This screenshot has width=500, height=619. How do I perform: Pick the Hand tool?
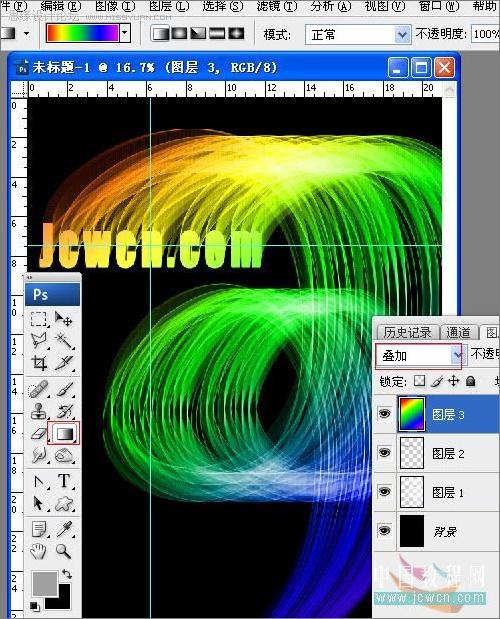pos(39,551)
